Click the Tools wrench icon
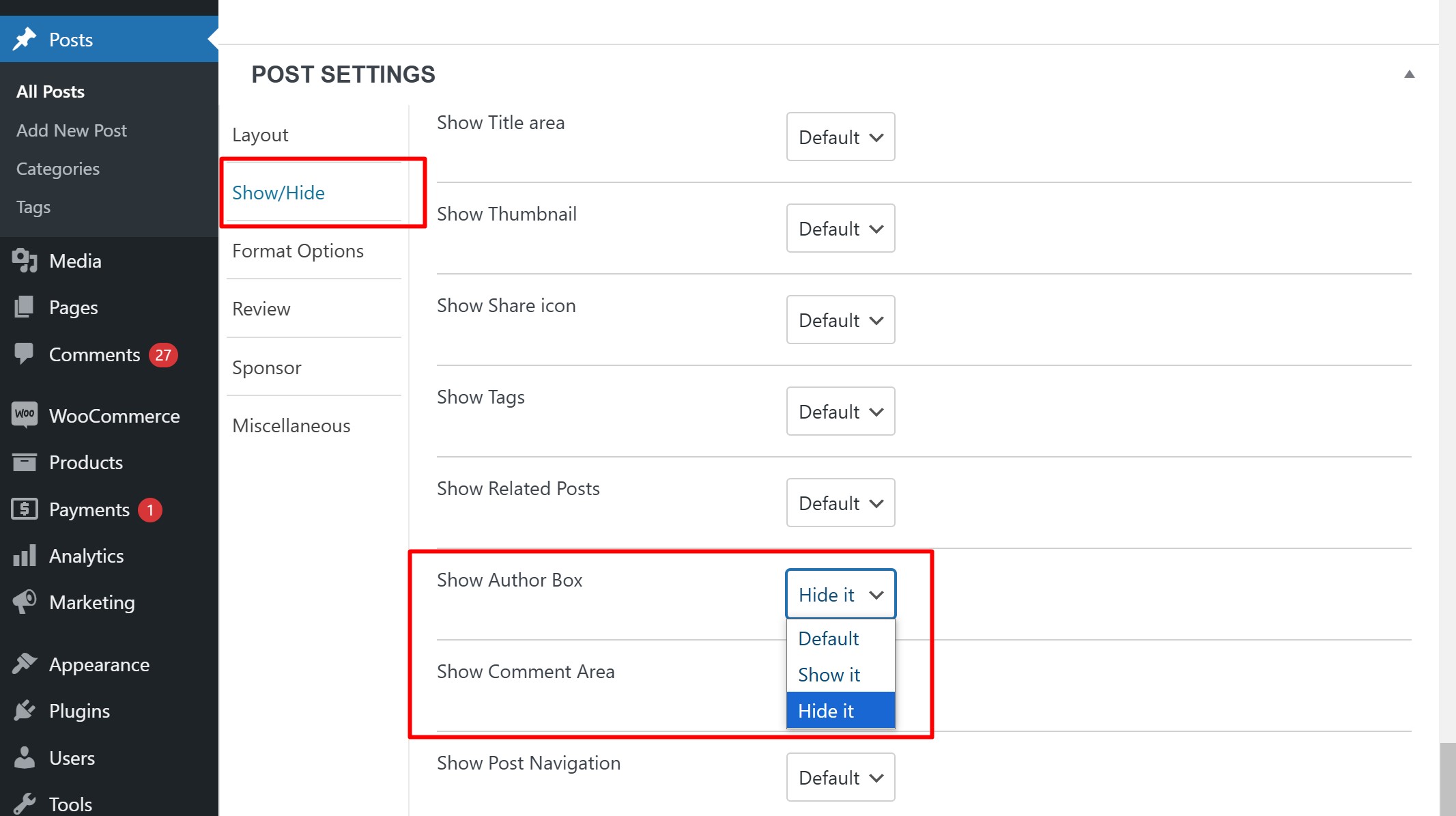Screen dimensions: 1456x816 click(25, 804)
